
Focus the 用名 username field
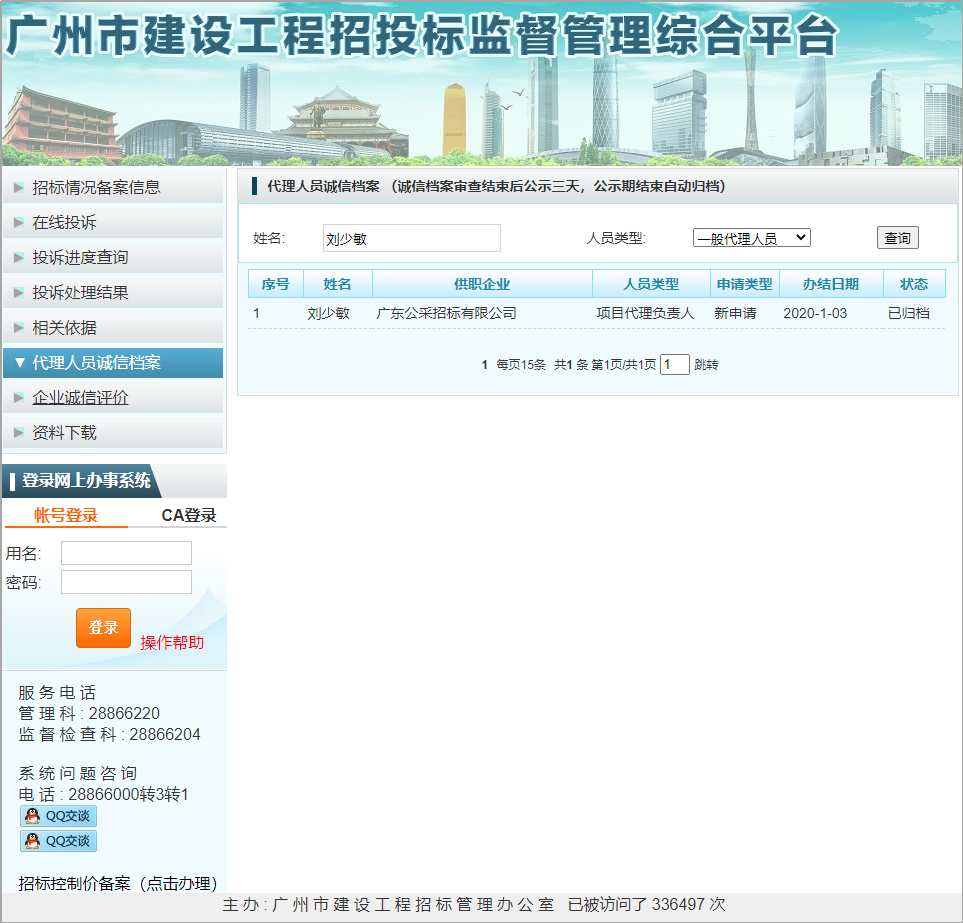click(x=126, y=553)
